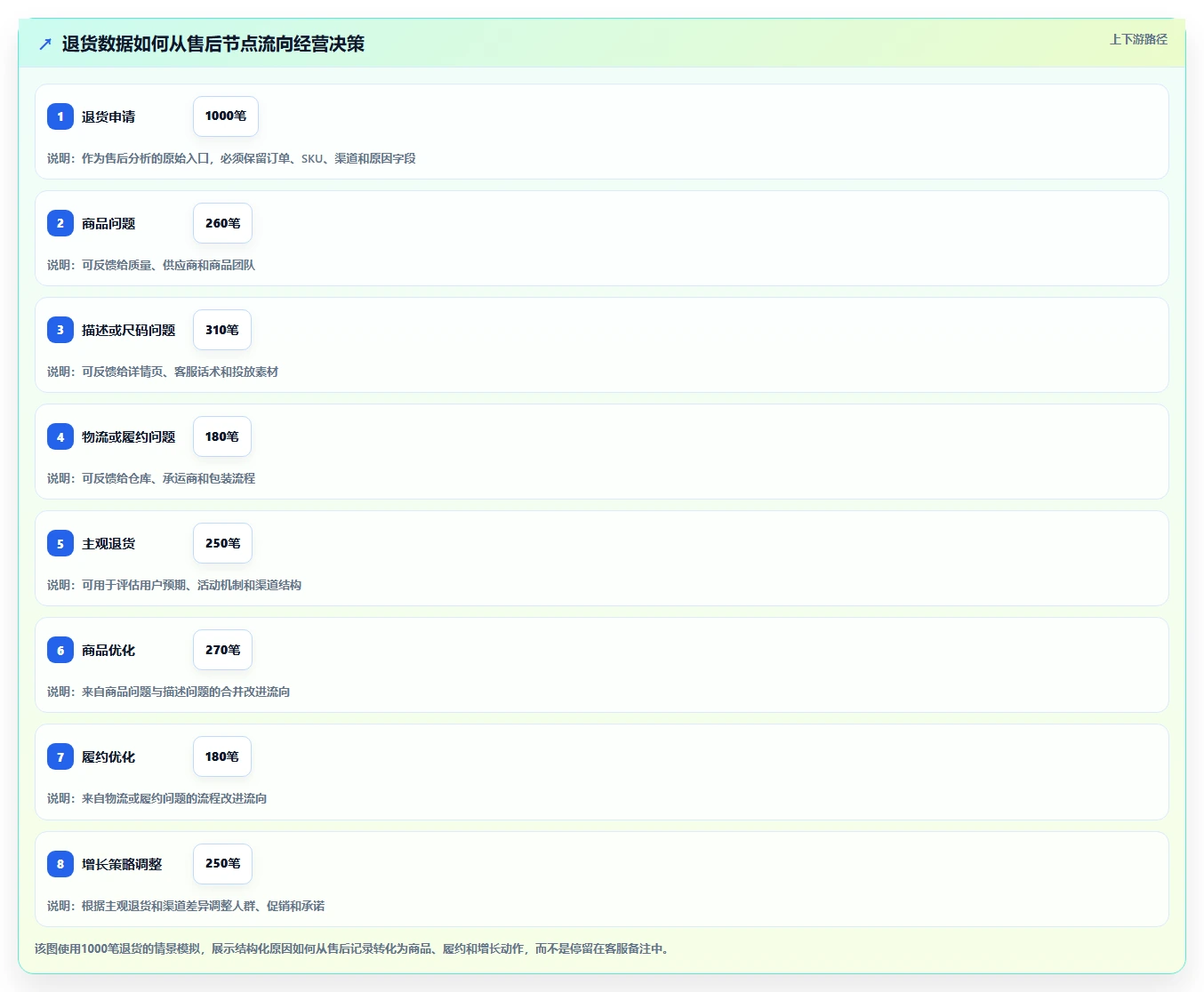
Task: Select the 310笔 value chip
Action: click(x=222, y=330)
